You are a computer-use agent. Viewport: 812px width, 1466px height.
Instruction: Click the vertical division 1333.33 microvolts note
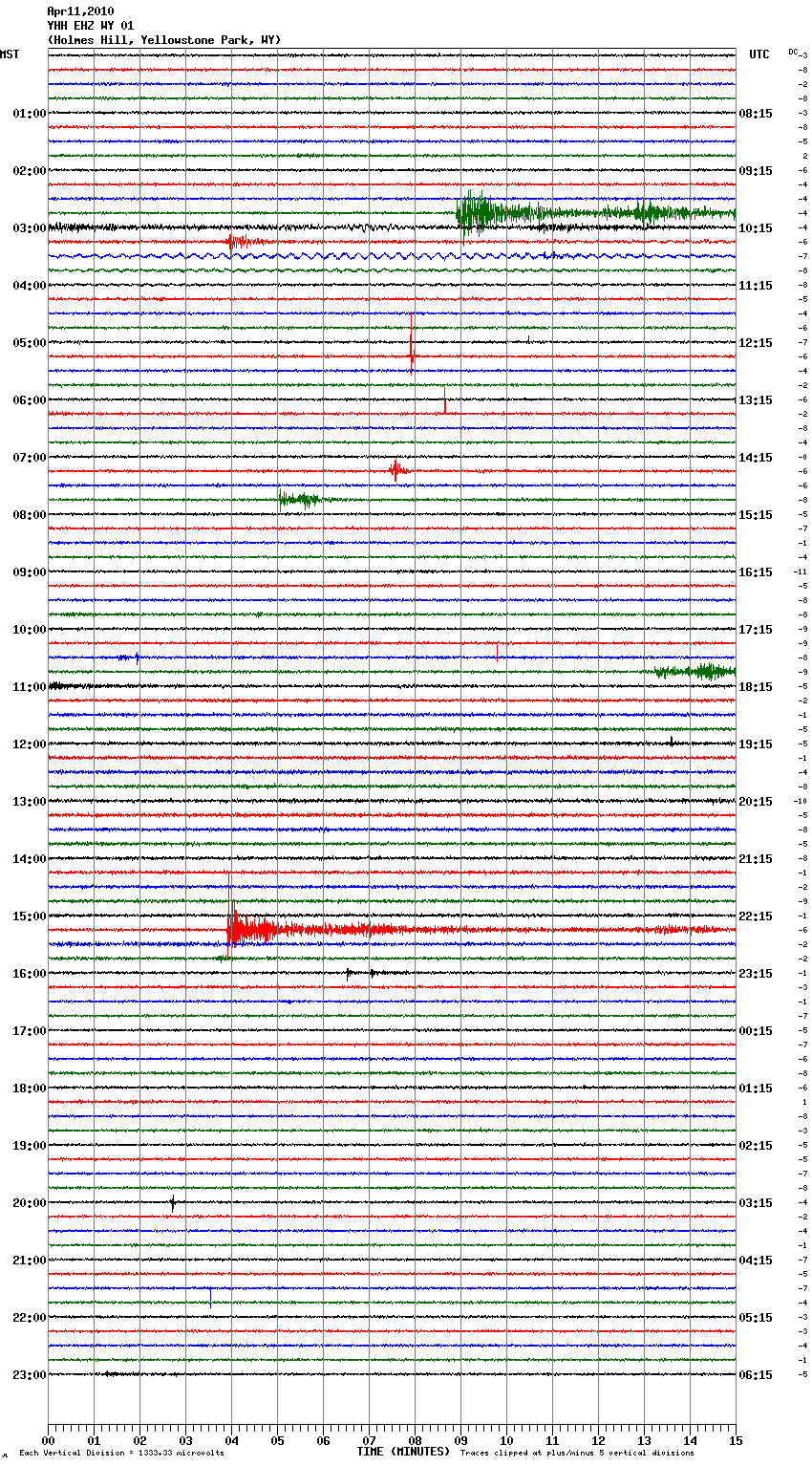(x=121, y=1453)
